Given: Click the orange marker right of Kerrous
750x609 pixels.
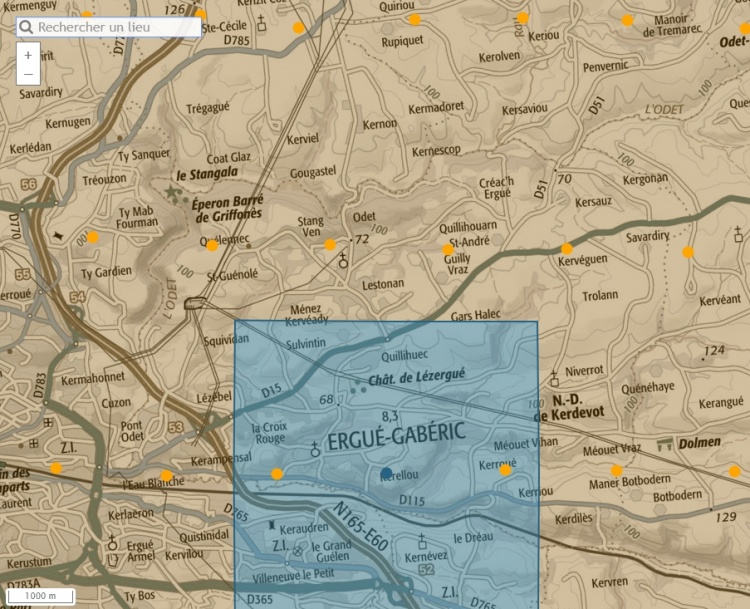Looking at the screenshot, I should 506,470.
